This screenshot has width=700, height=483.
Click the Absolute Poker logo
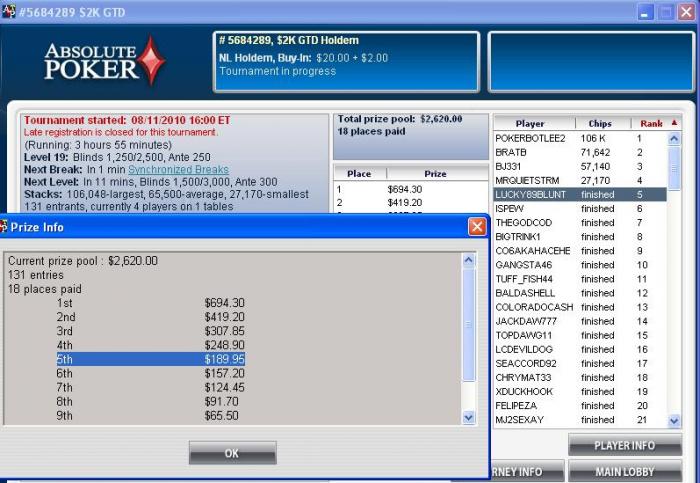click(105, 62)
